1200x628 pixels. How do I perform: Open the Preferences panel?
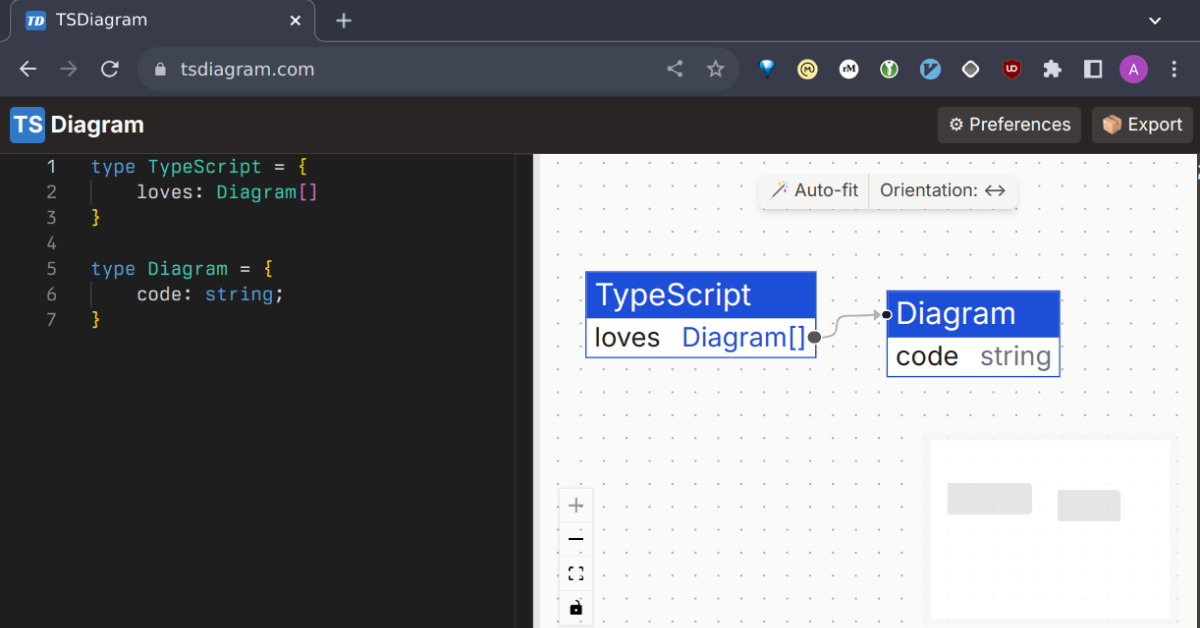(1009, 125)
